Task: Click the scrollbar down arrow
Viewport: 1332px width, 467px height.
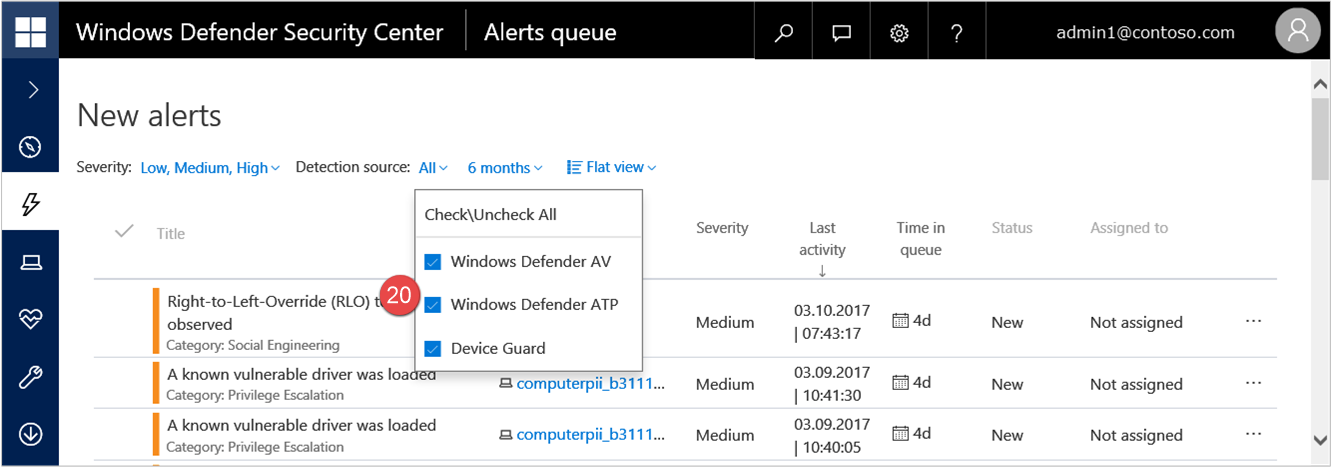Action: coord(1320,439)
